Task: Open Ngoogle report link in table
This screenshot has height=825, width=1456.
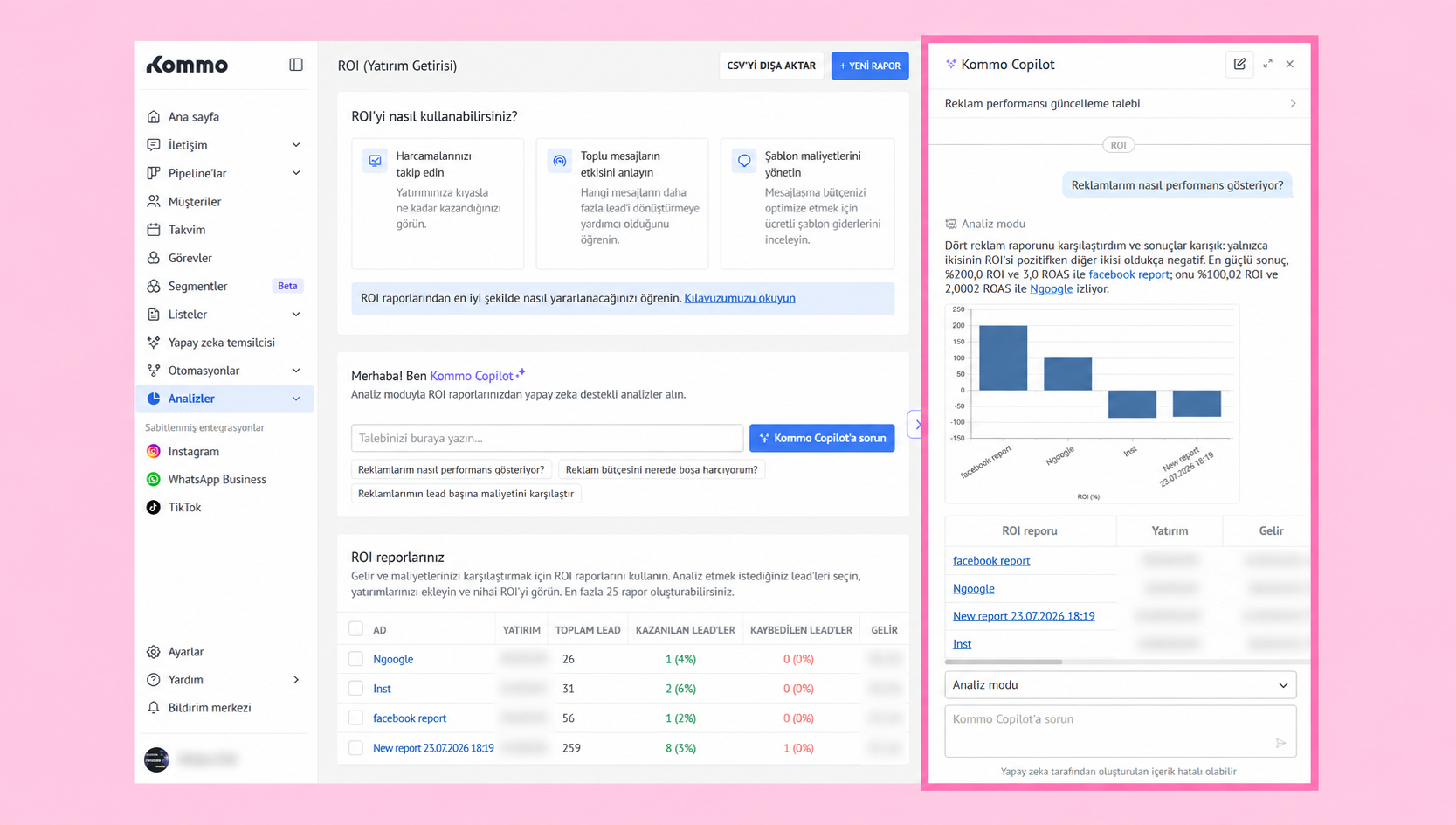Action: pyautogui.click(x=393, y=659)
